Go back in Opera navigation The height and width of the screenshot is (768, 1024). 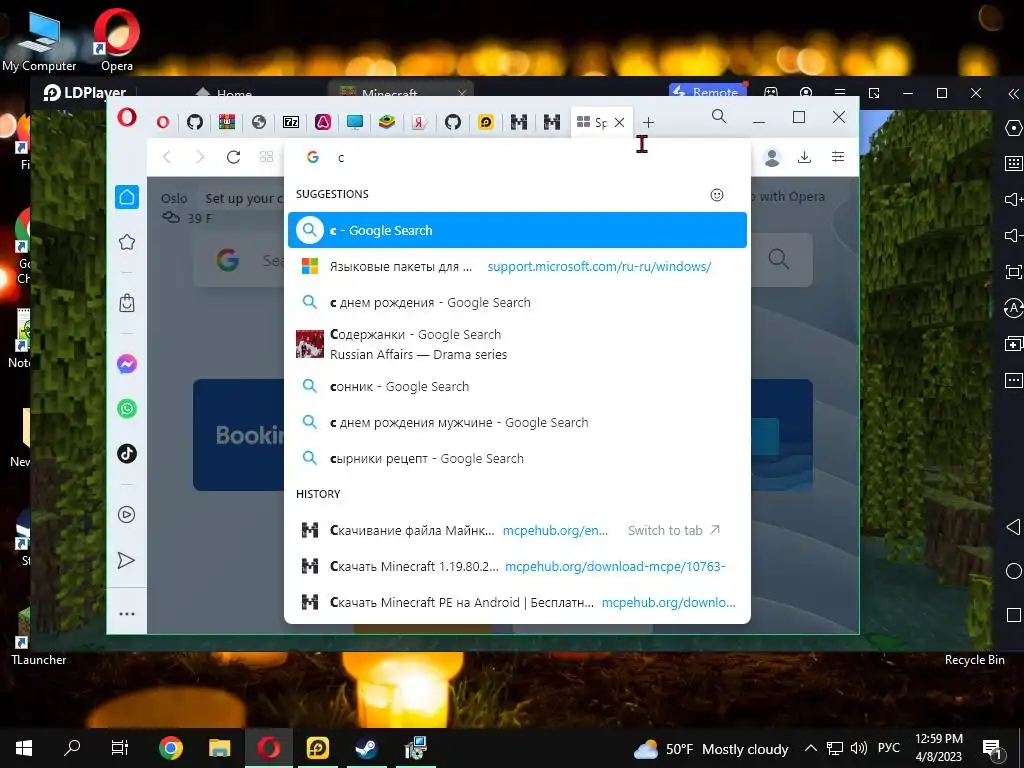[x=167, y=157]
